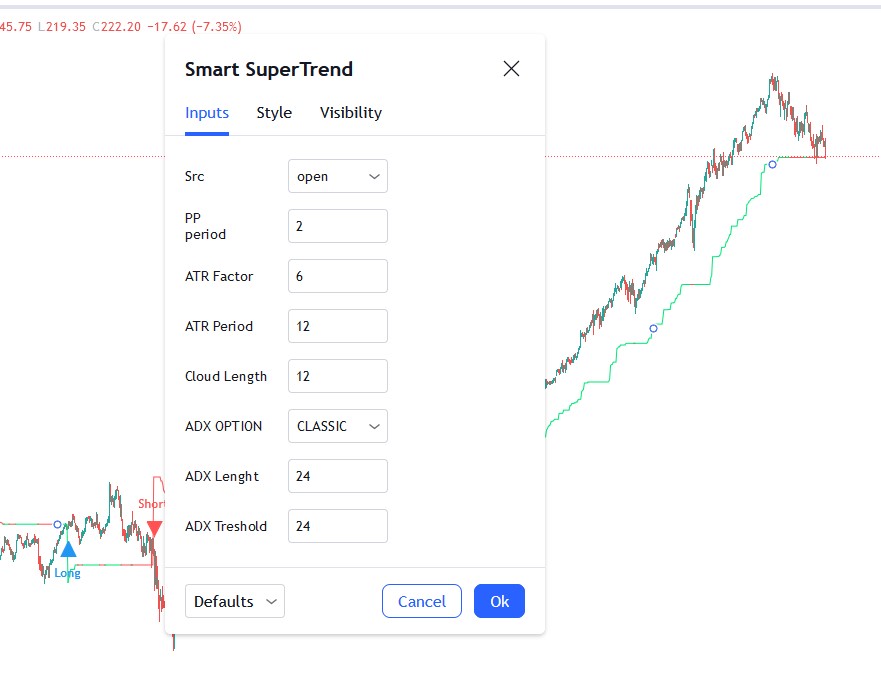Open the Defaults dropdown menu
Image resolution: width=881 pixels, height=683 pixels.
[235, 601]
